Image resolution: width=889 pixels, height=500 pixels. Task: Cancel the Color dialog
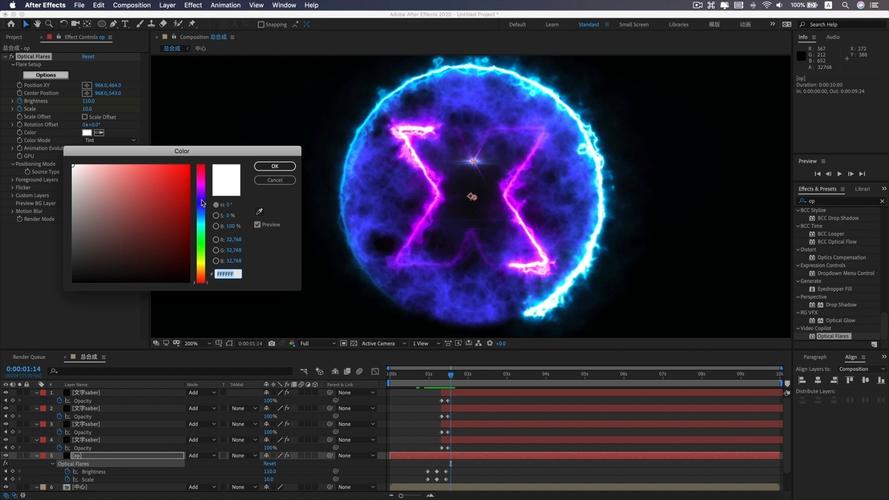pyautogui.click(x=274, y=180)
